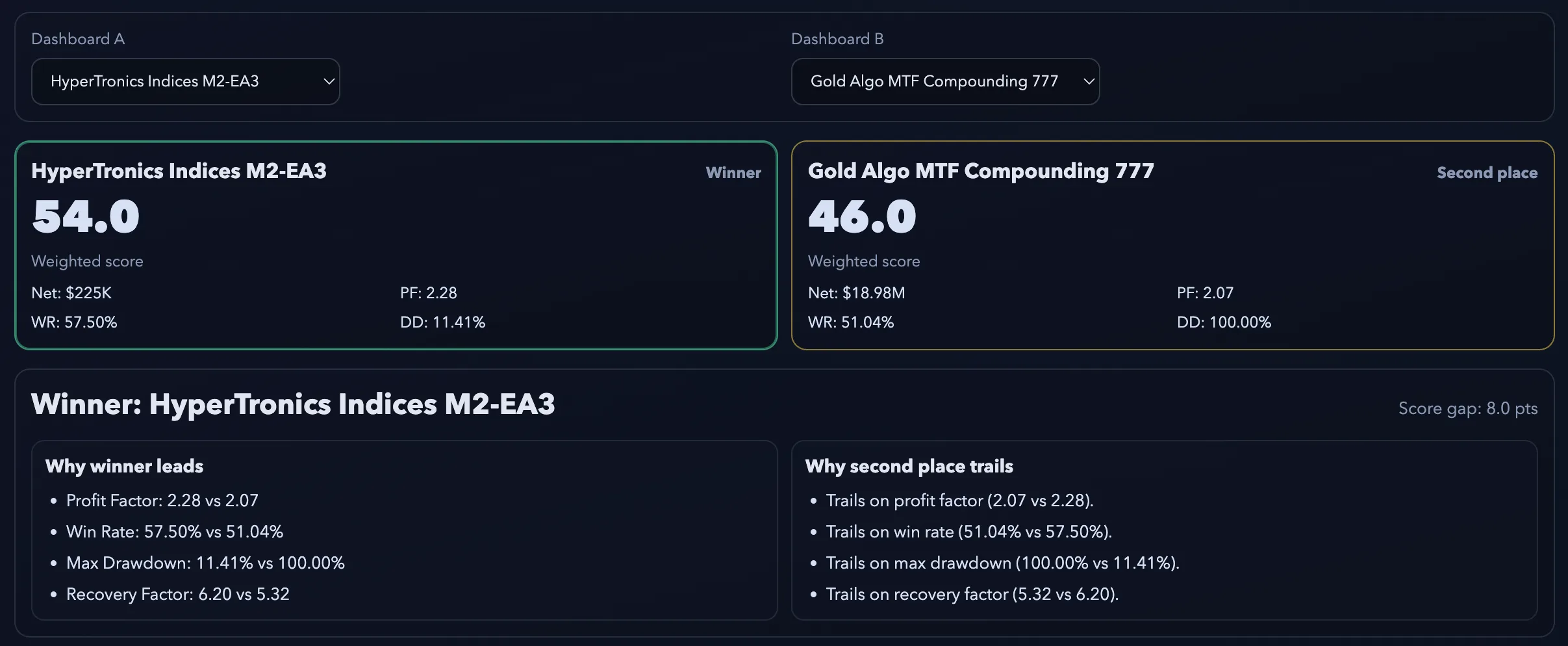Open the Gold Algo MTF Compounding 777 dropdown

pos(944,81)
